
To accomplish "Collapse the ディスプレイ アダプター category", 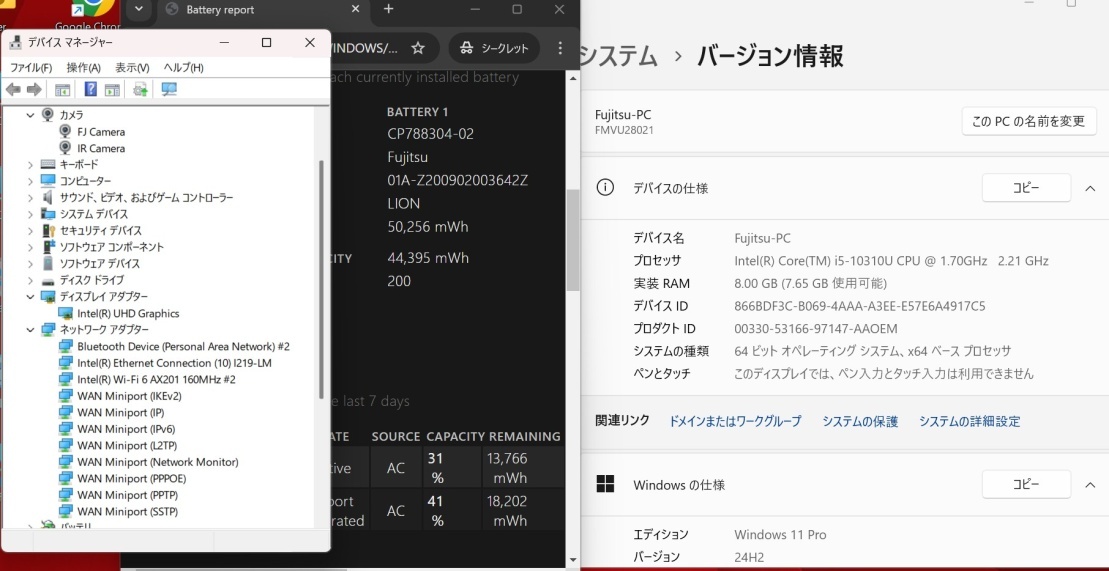I will click(x=30, y=296).
